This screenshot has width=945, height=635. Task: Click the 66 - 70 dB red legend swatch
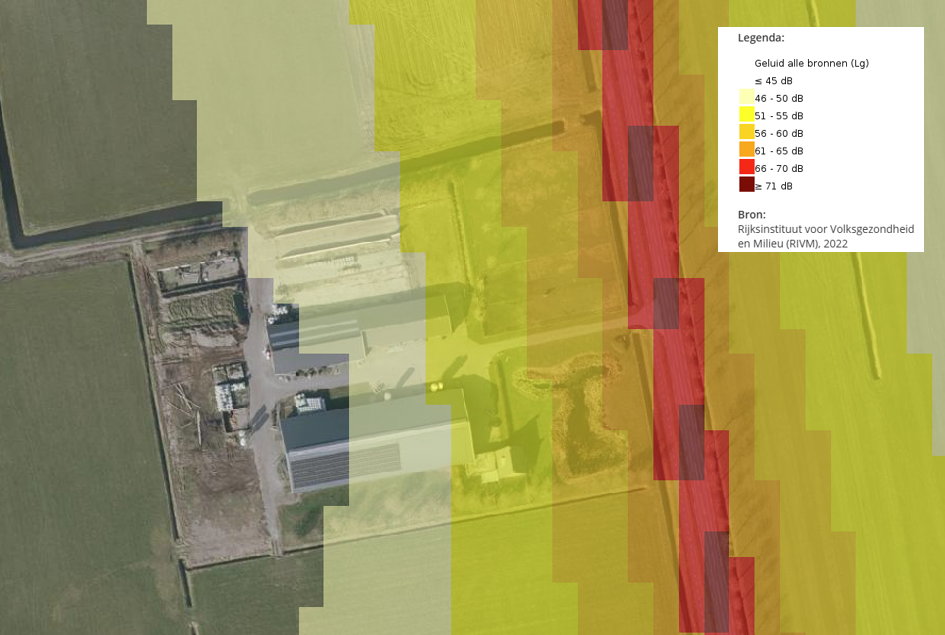(x=747, y=167)
